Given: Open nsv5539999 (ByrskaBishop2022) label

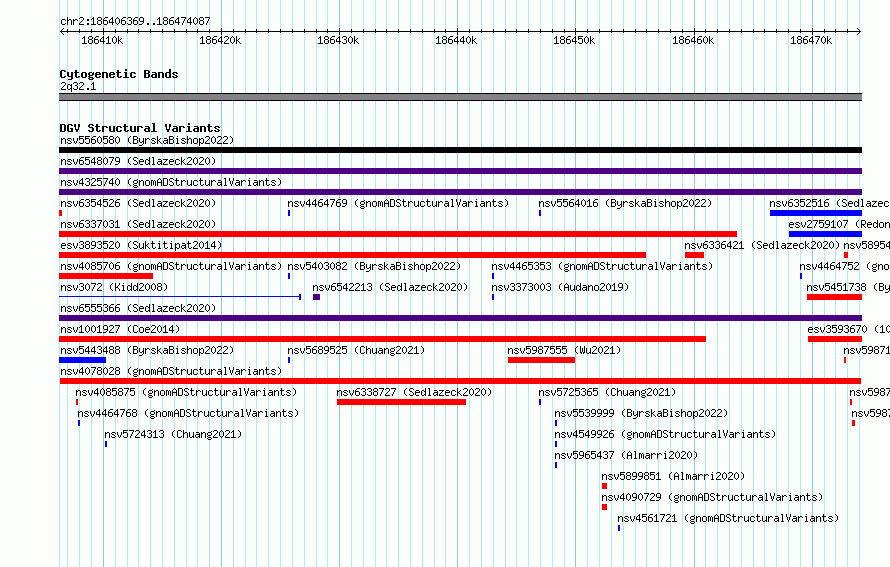Looking at the screenshot, I should coord(641,413).
